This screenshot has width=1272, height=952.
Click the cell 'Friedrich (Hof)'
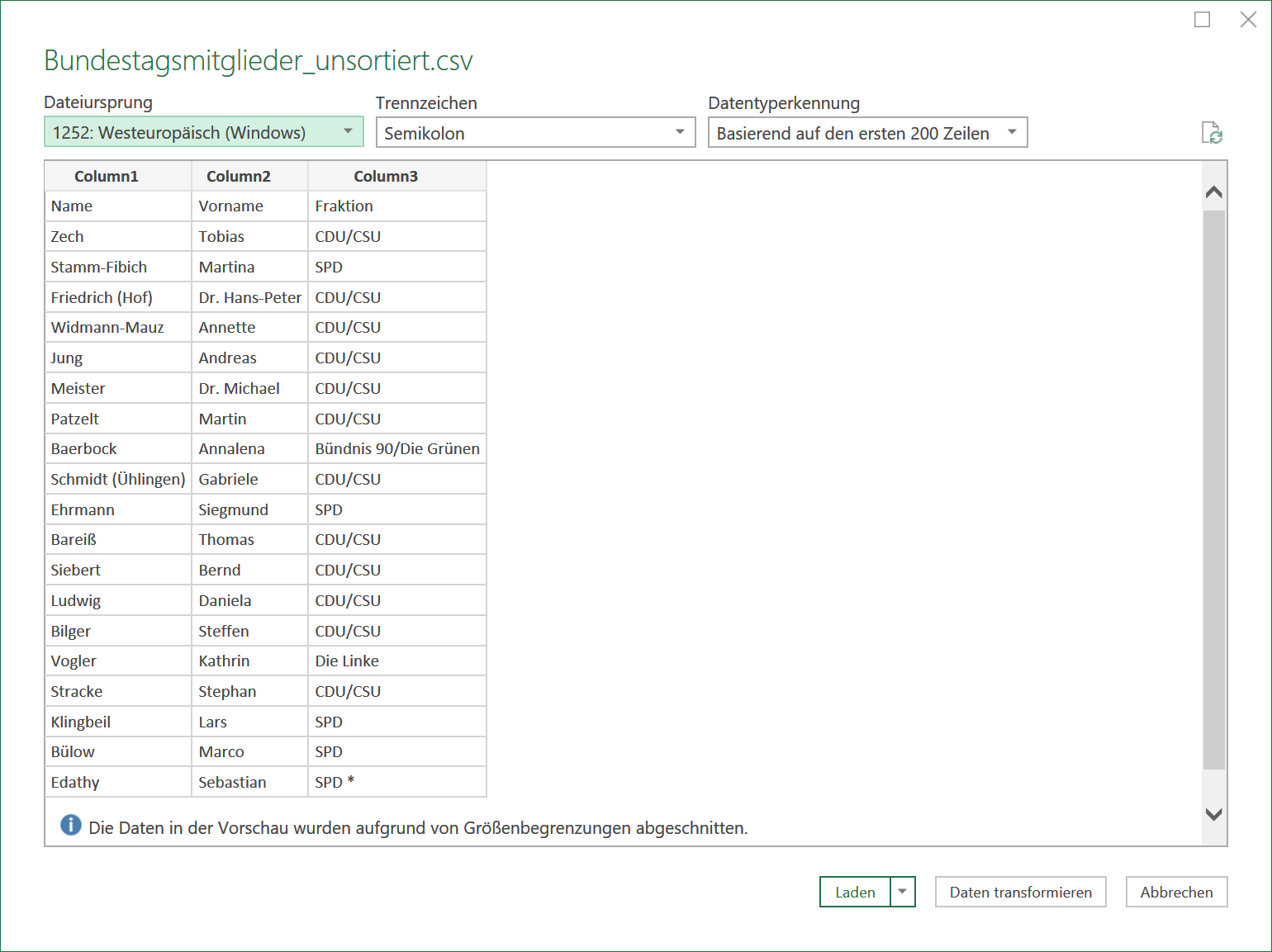118,297
